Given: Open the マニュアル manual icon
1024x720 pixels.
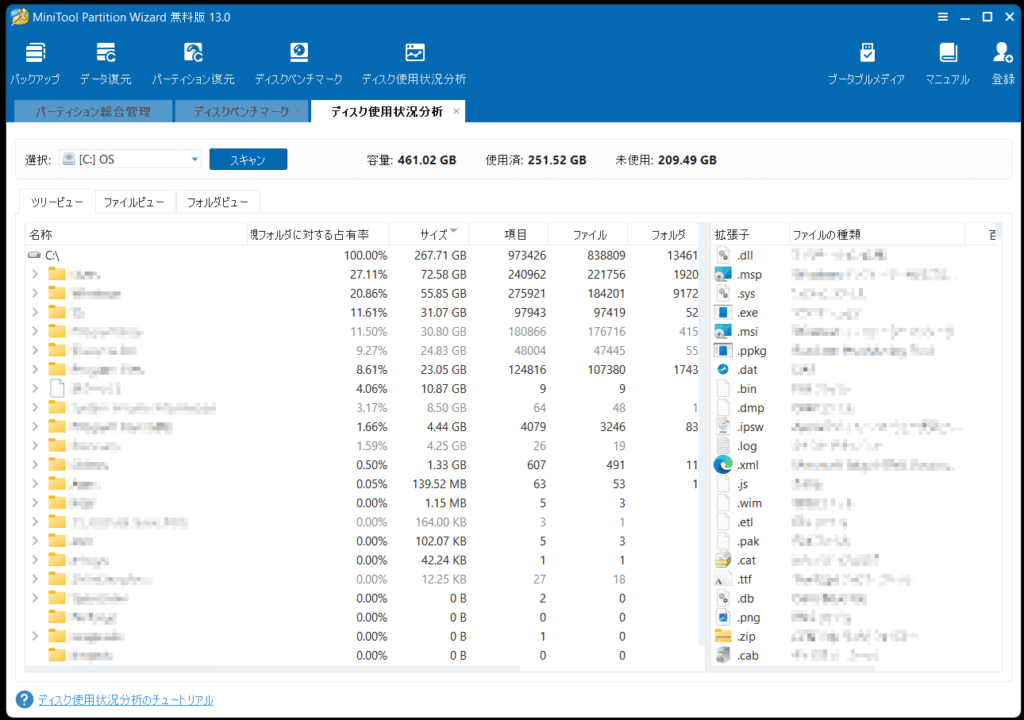Looking at the screenshot, I should tap(946, 62).
